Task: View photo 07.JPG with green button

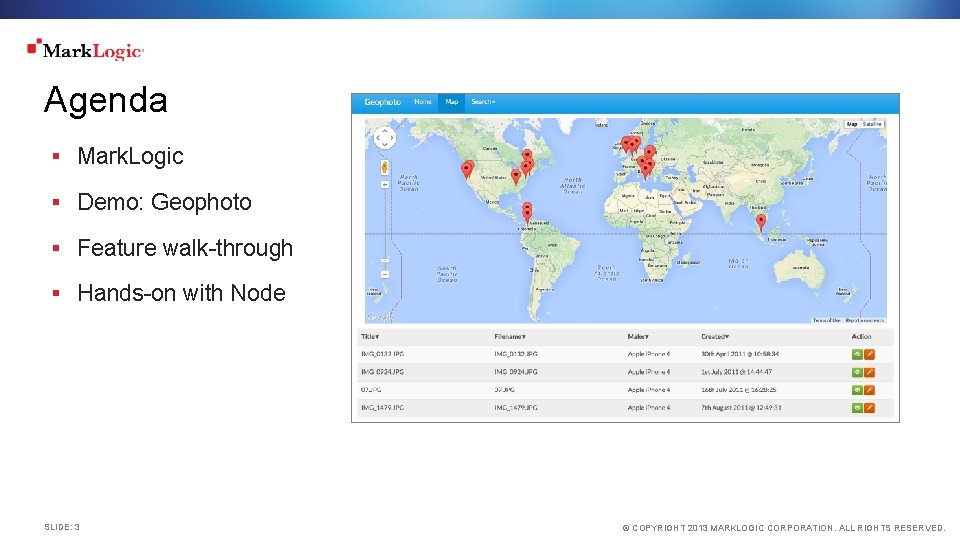Action: pos(857,390)
